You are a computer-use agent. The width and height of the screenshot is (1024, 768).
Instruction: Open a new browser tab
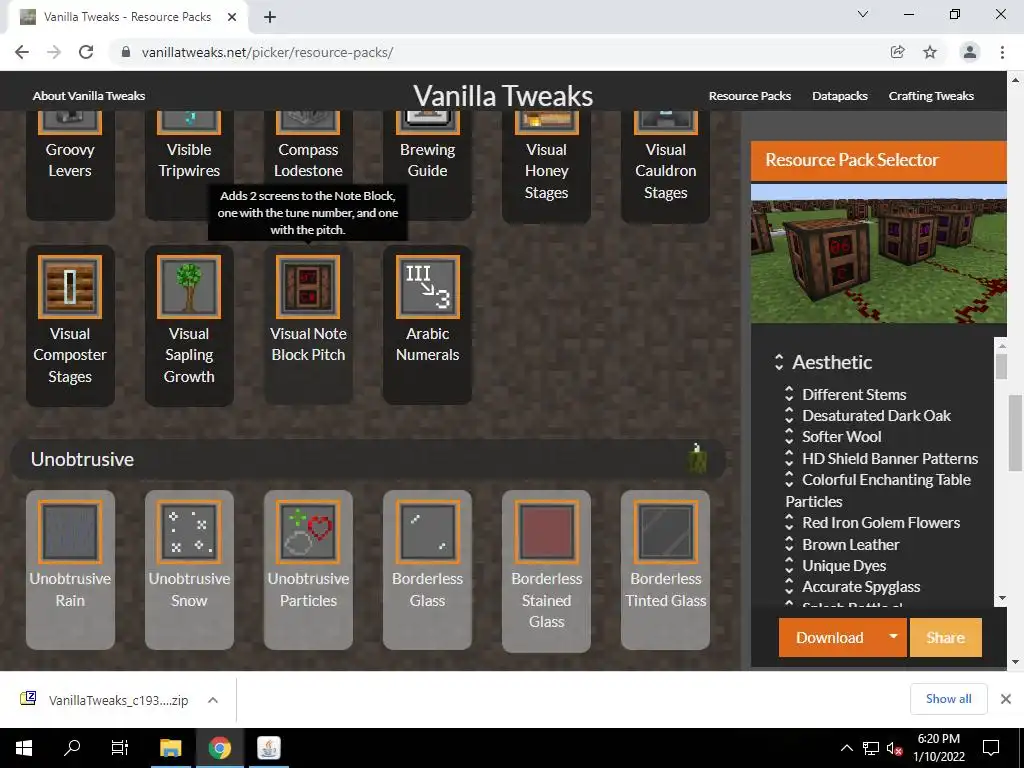click(270, 17)
